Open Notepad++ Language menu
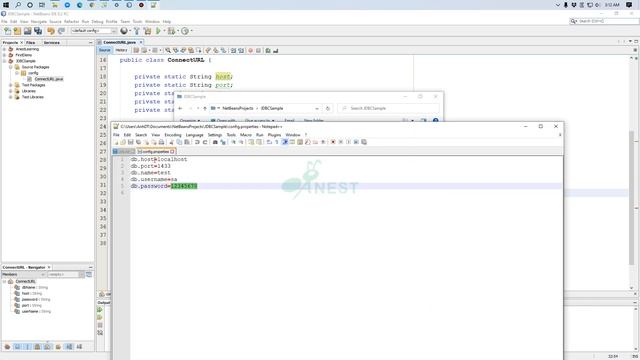Viewport: 640px width, 360px height. 194,135
